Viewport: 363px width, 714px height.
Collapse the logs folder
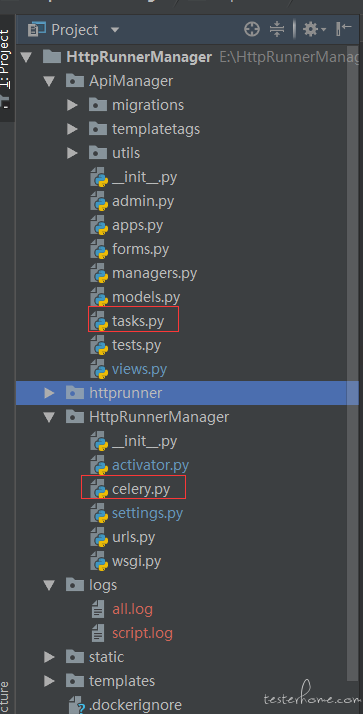tap(49, 585)
